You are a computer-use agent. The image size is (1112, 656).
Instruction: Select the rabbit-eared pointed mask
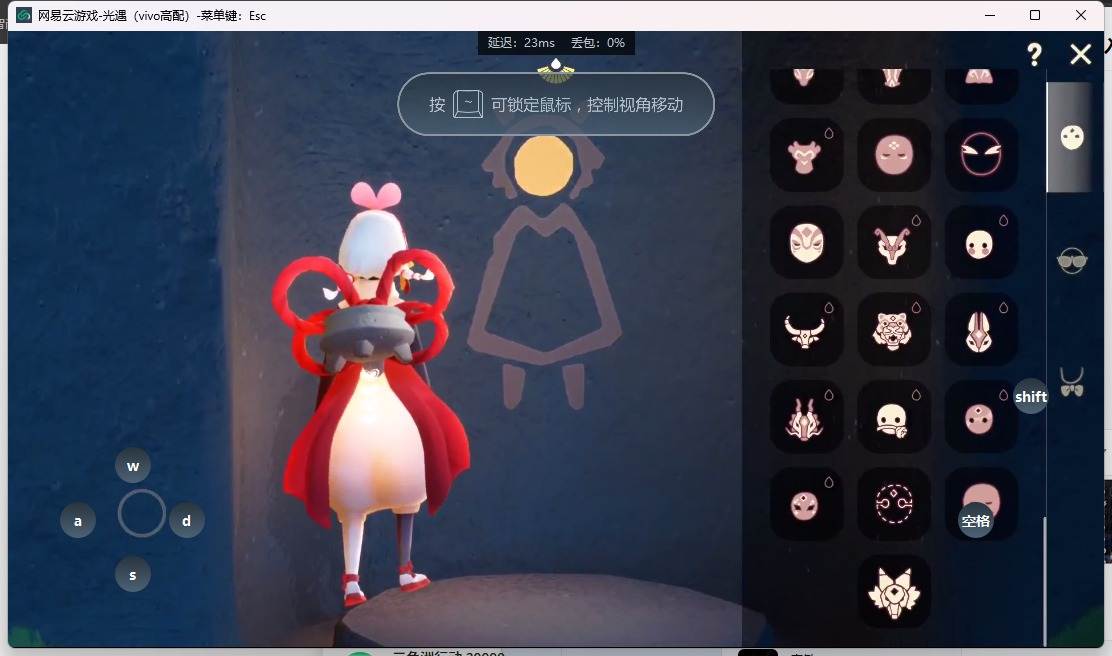[981, 330]
